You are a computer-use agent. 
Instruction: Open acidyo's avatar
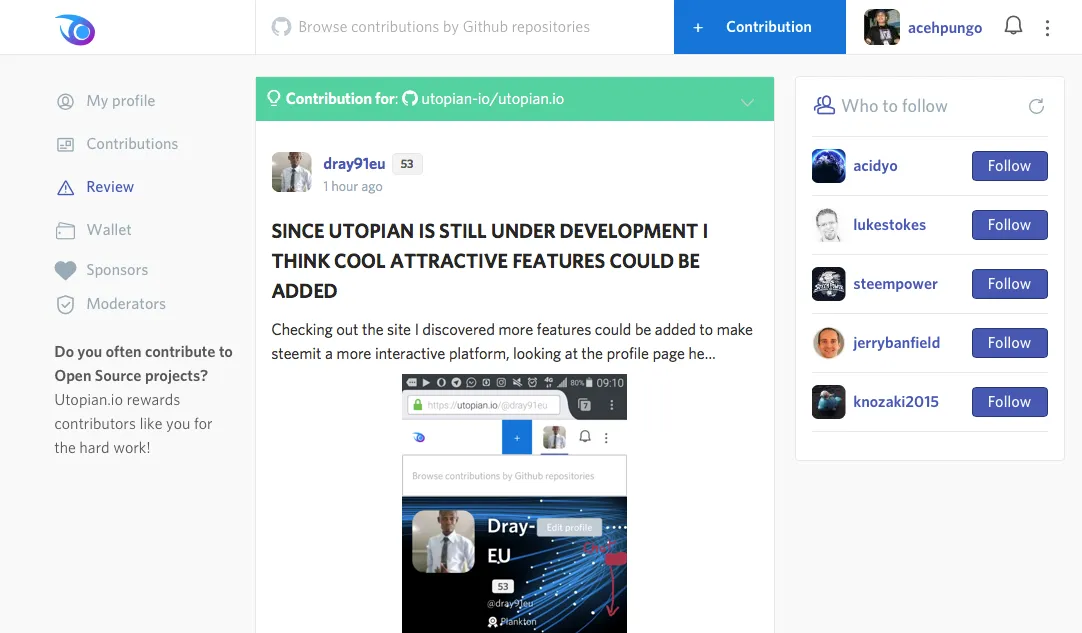point(828,166)
